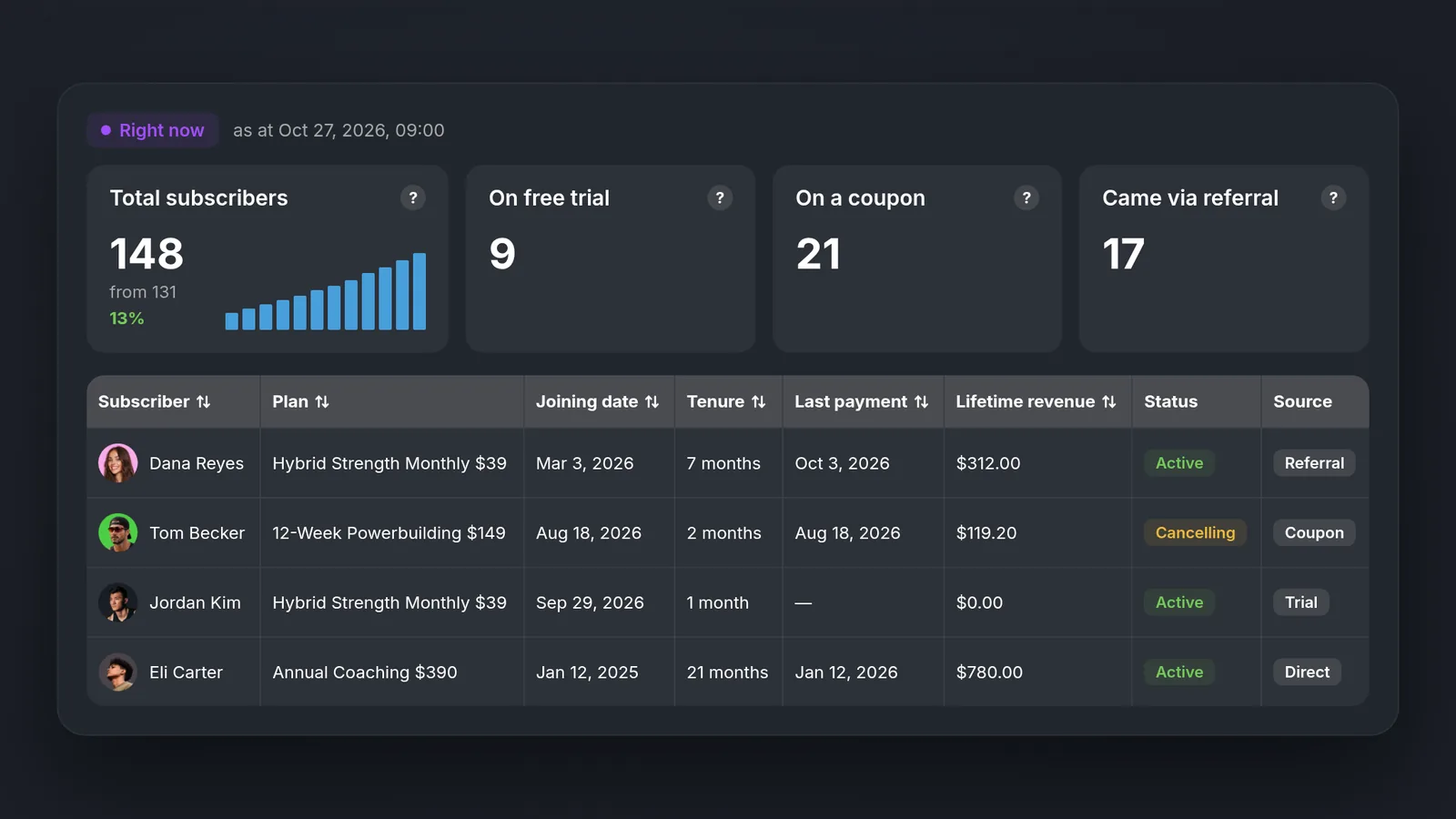Click the Coupon source tag
Viewport: 1456px width, 819px height.
click(1314, 532)
